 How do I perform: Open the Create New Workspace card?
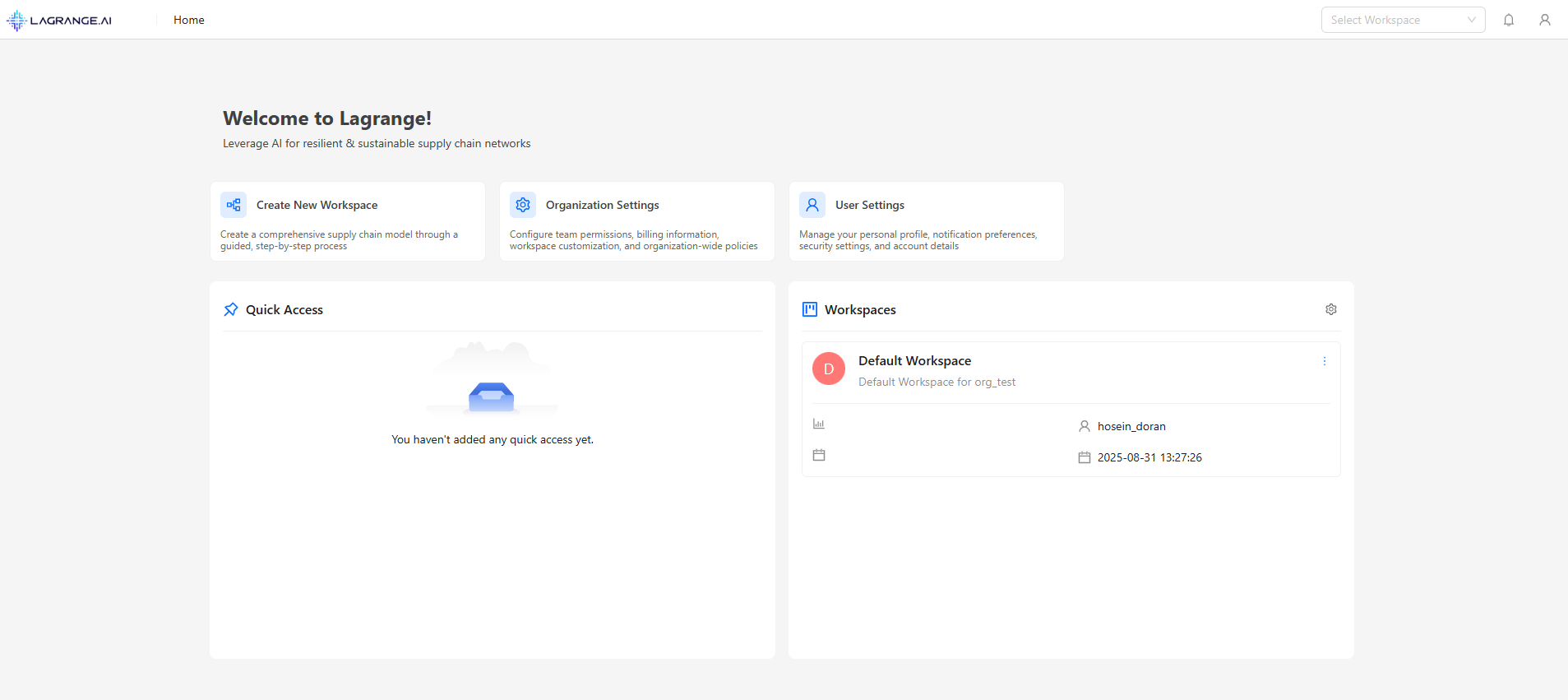click(348, 222)
